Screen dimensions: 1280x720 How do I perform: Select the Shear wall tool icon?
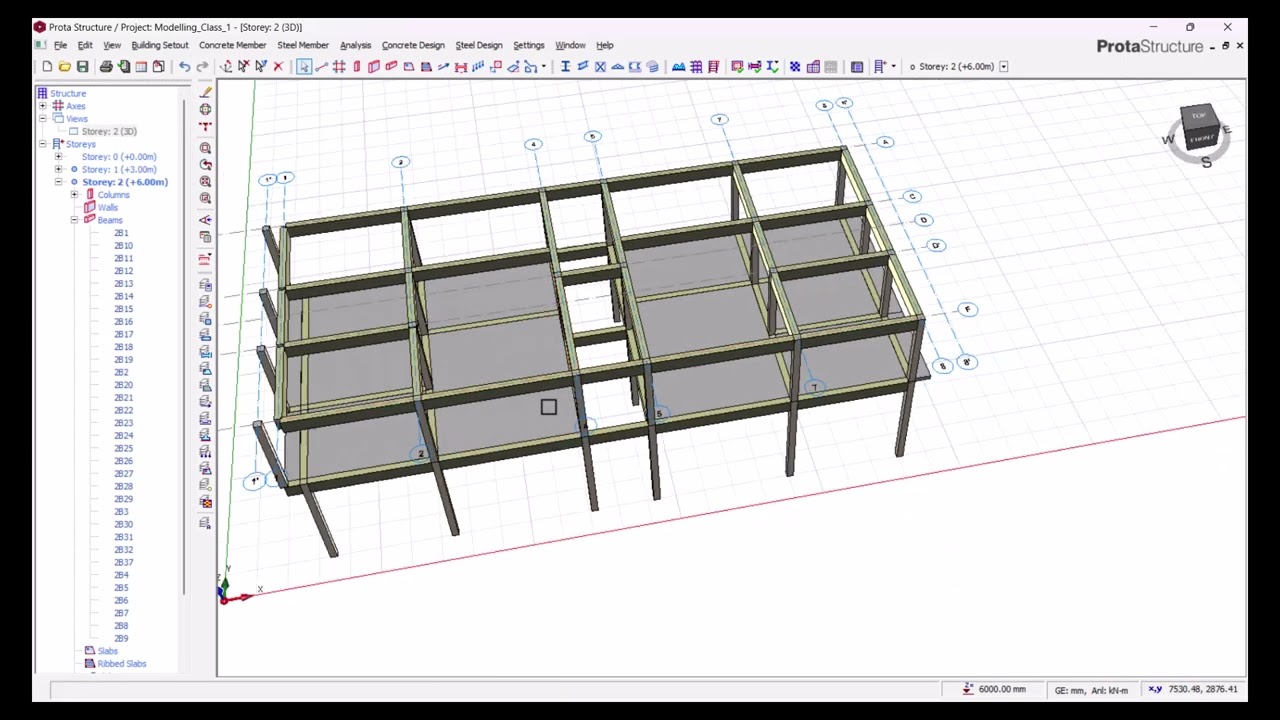click(374, 67)
